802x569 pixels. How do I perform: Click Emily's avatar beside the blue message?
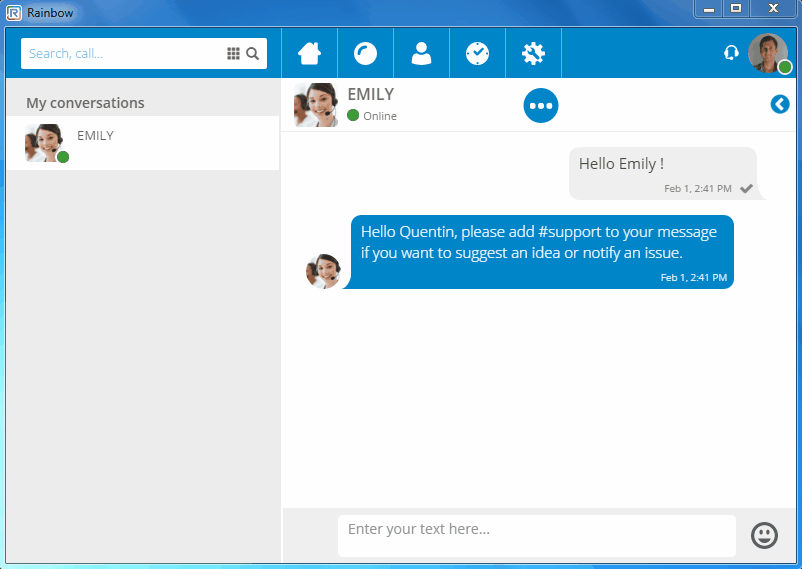click(x=323, y=271)
